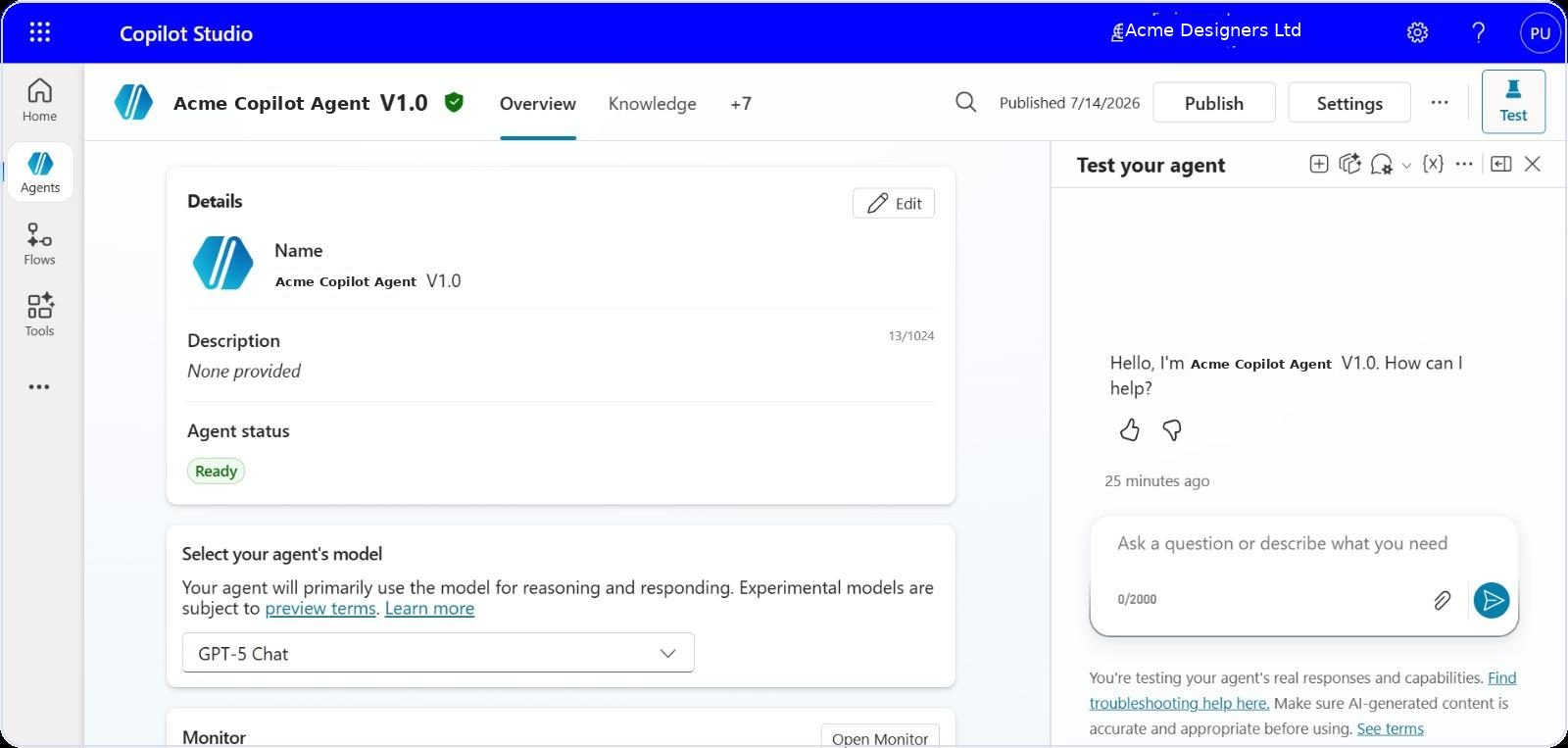Open the preview terms link
The image size is (1568, 748).
point(320,608)
